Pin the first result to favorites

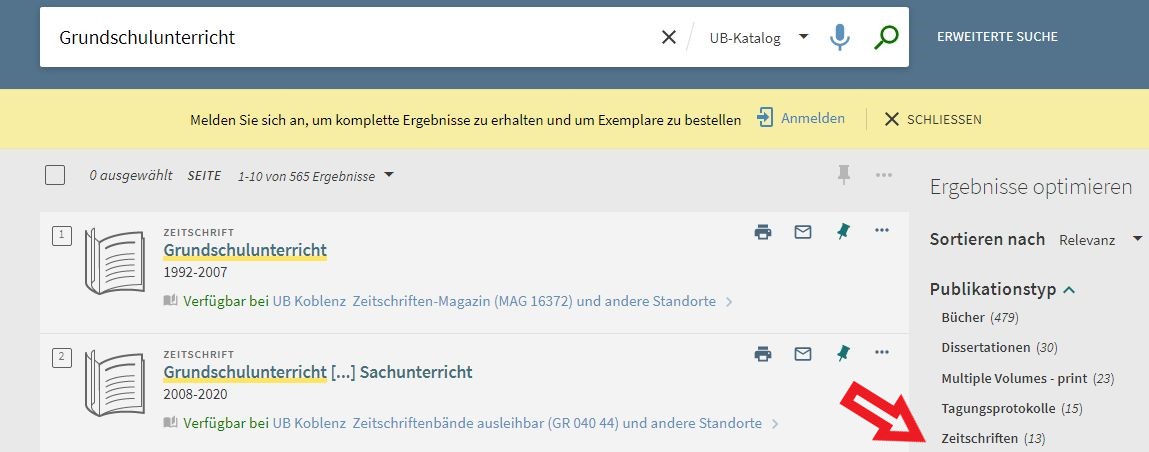tap(843, 231)
